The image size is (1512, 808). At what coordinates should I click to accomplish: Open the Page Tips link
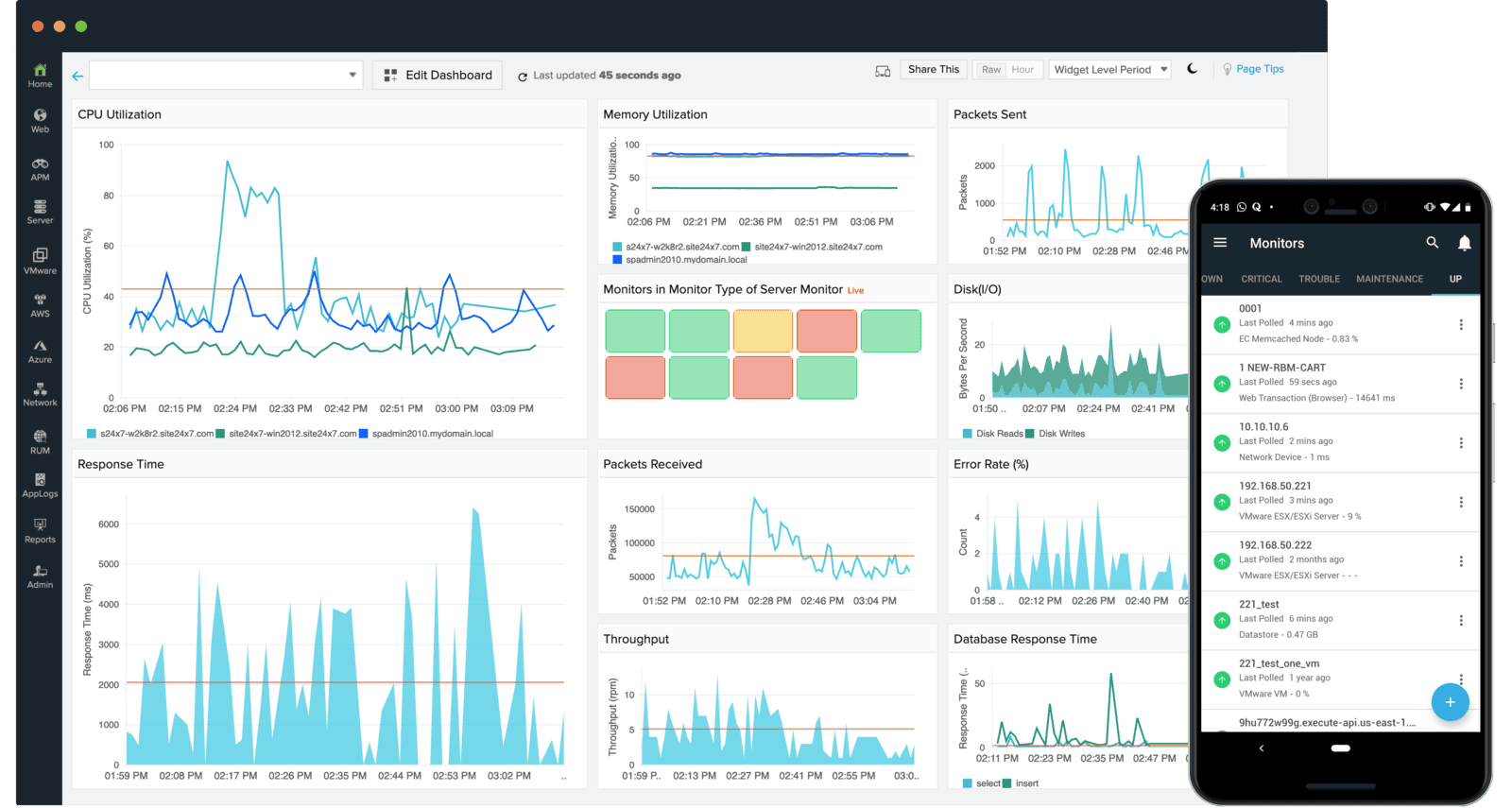coord(1259,69)
